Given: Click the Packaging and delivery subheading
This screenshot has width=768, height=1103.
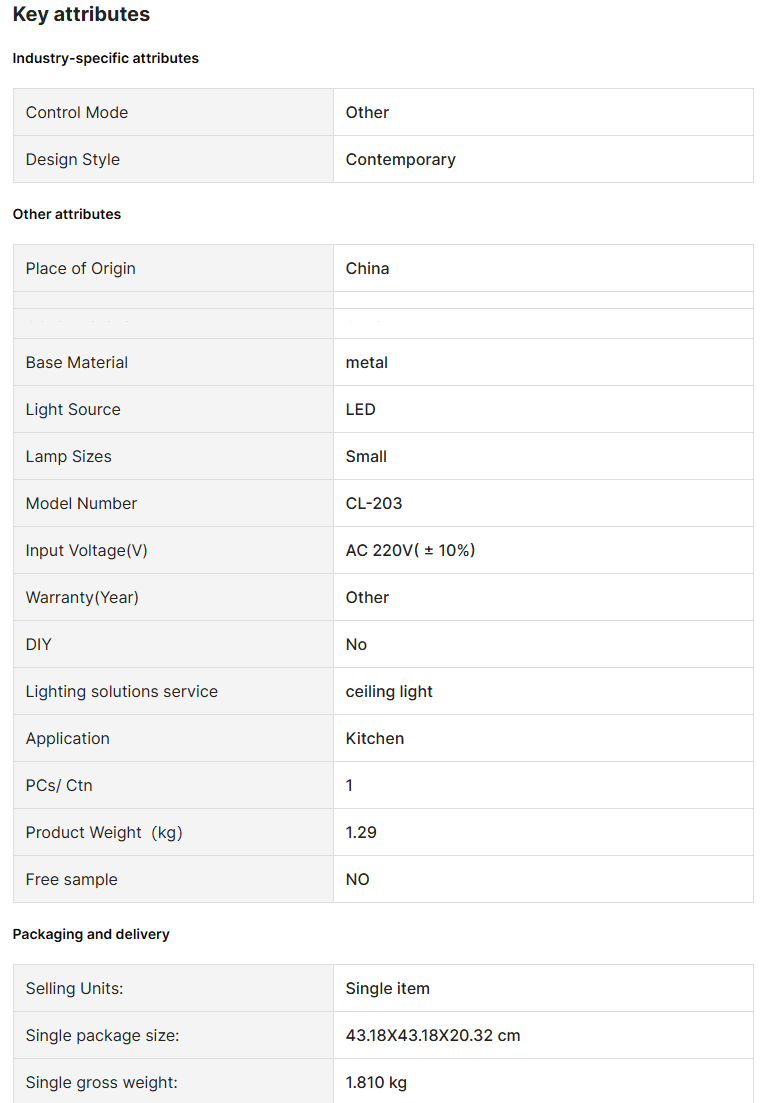Looking at the screenshot, I should pyautogui.click(x=91, y=934).
